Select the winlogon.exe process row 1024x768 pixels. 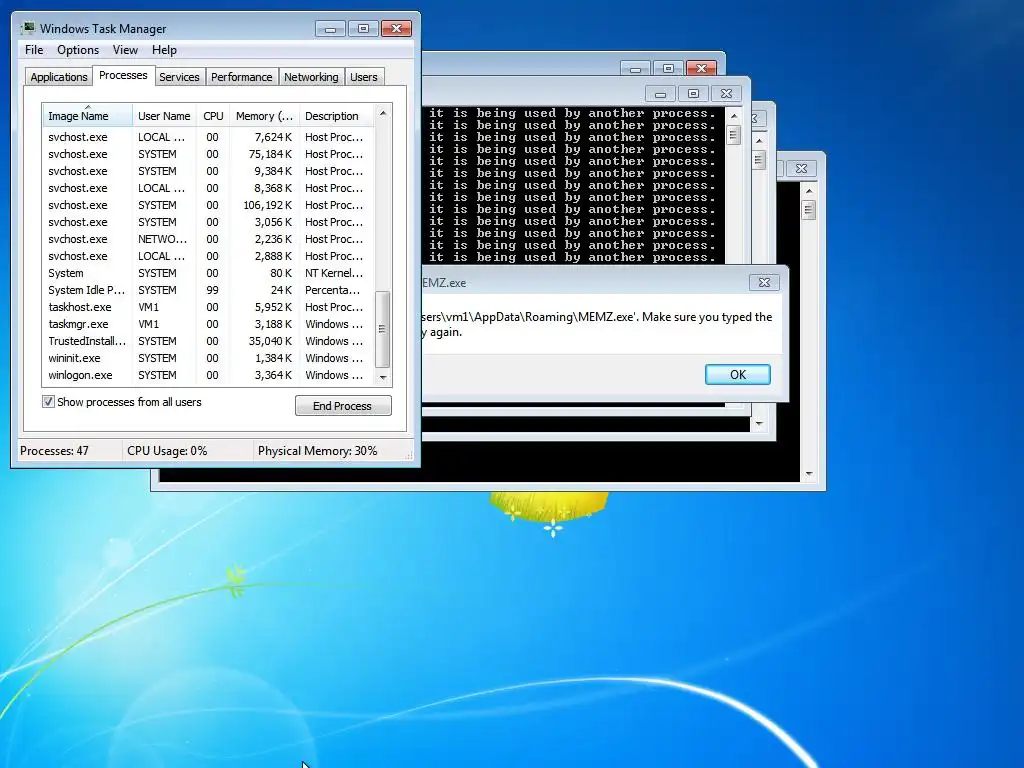click(x=208, y=375)
